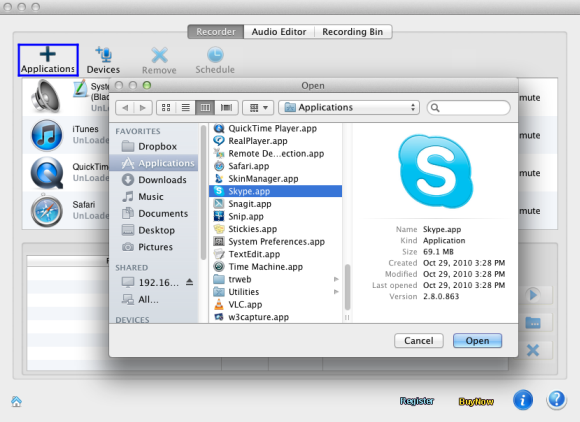Click Cancel in the Open dialog
This screenshot has width=580, height=422.
coord(419,341)
